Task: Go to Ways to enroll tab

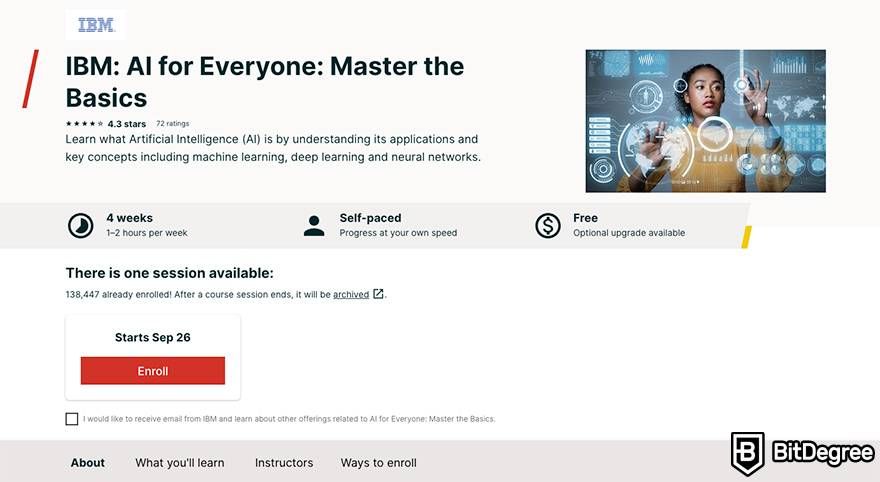Action: 379,463
